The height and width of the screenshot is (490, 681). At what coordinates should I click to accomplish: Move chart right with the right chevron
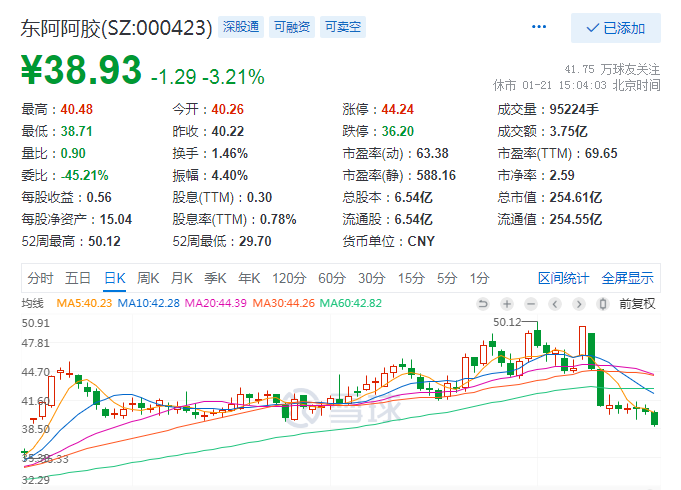click(579, 304)
